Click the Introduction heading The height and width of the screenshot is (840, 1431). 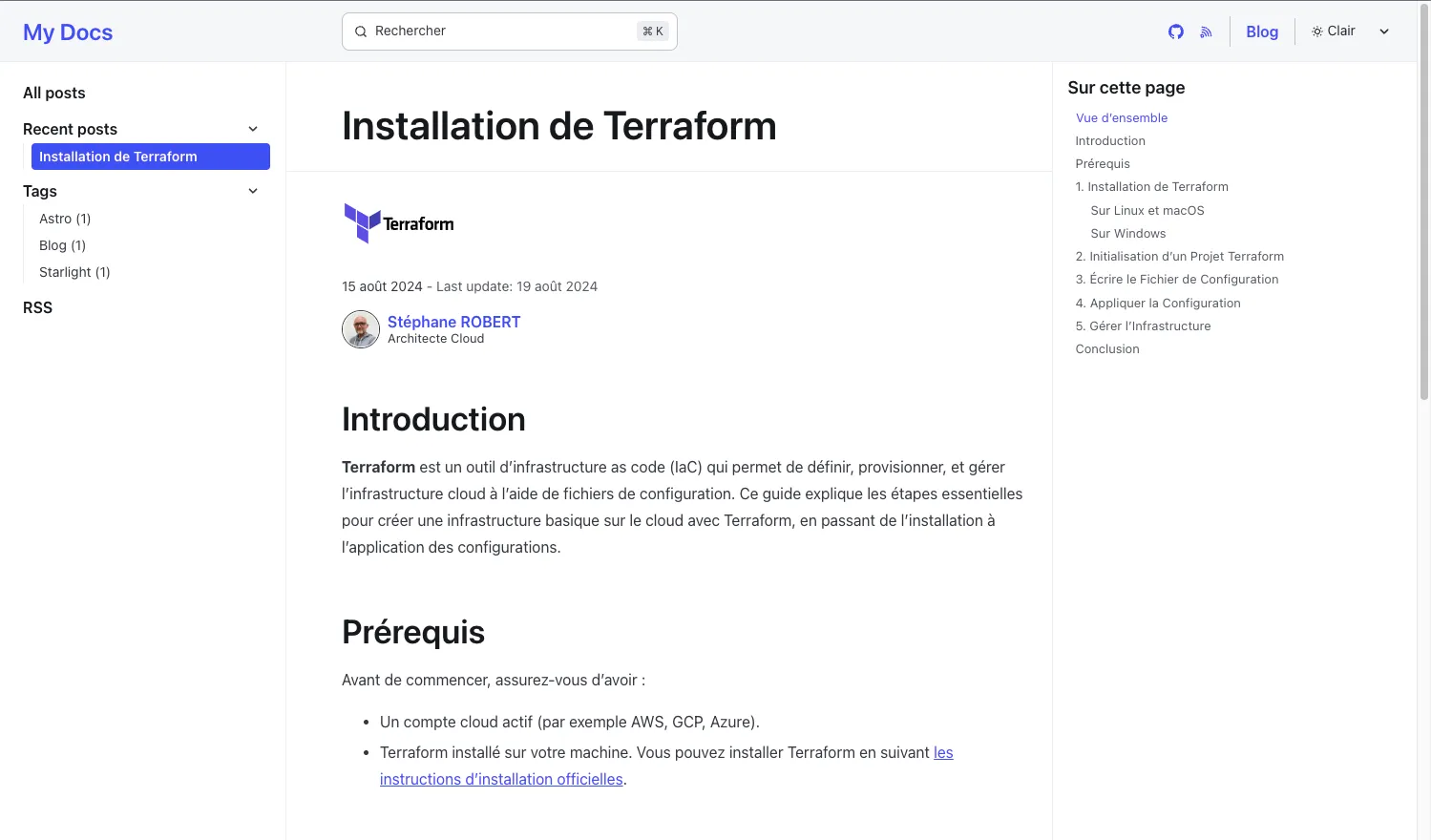[x=433, y=419]
